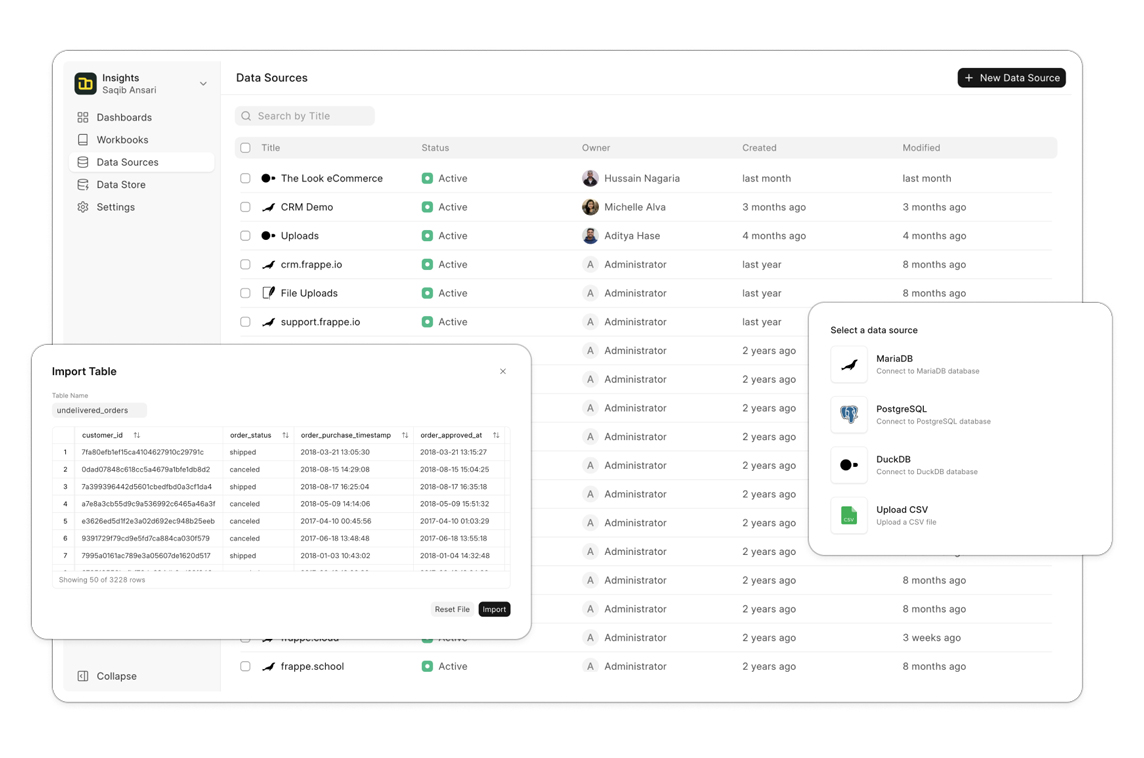
Task: Check the select-all checkbox in table header
Action: coord(245,148)
